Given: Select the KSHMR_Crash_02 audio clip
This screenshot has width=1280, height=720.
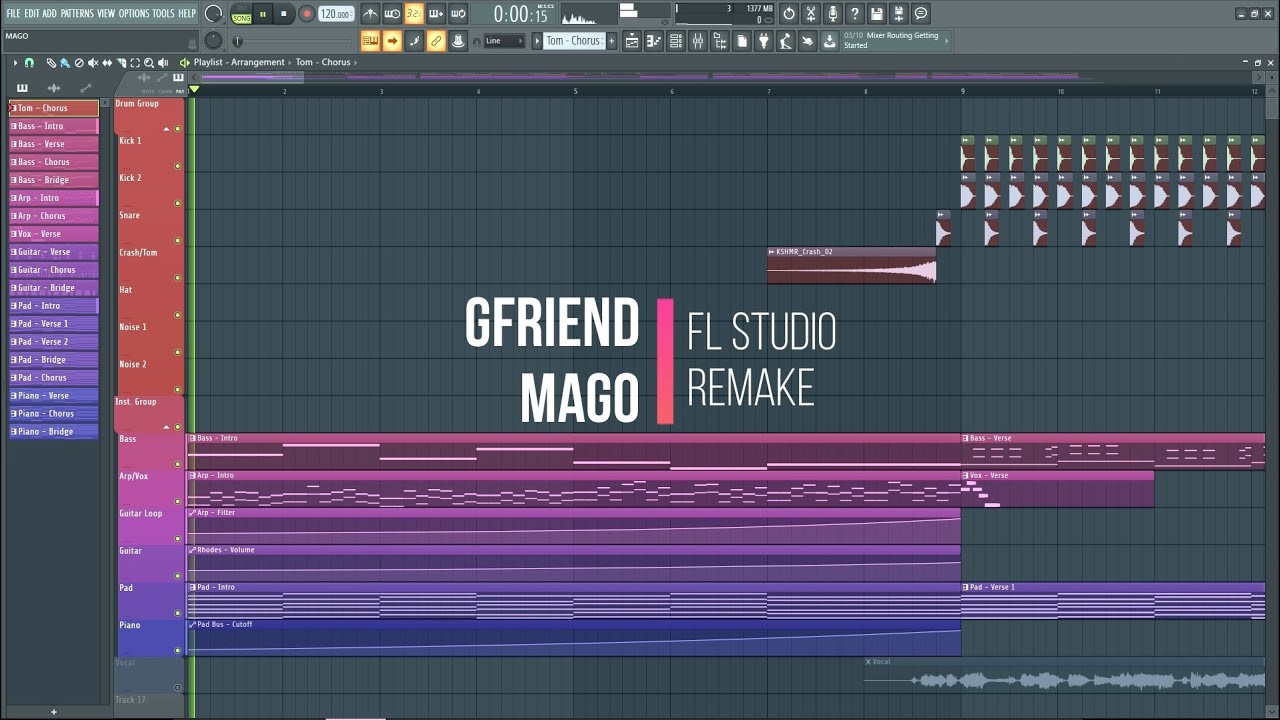Looking at the screenshot, I should 852,265.
